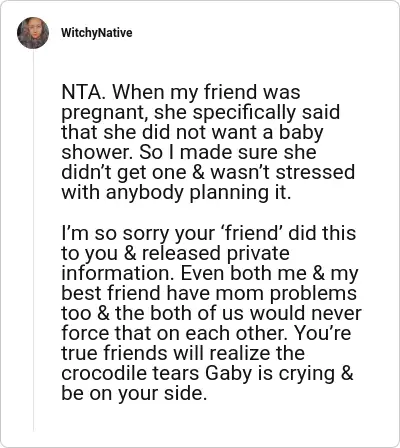Click the phrase 'I'm so sorry'

[116, 233]
